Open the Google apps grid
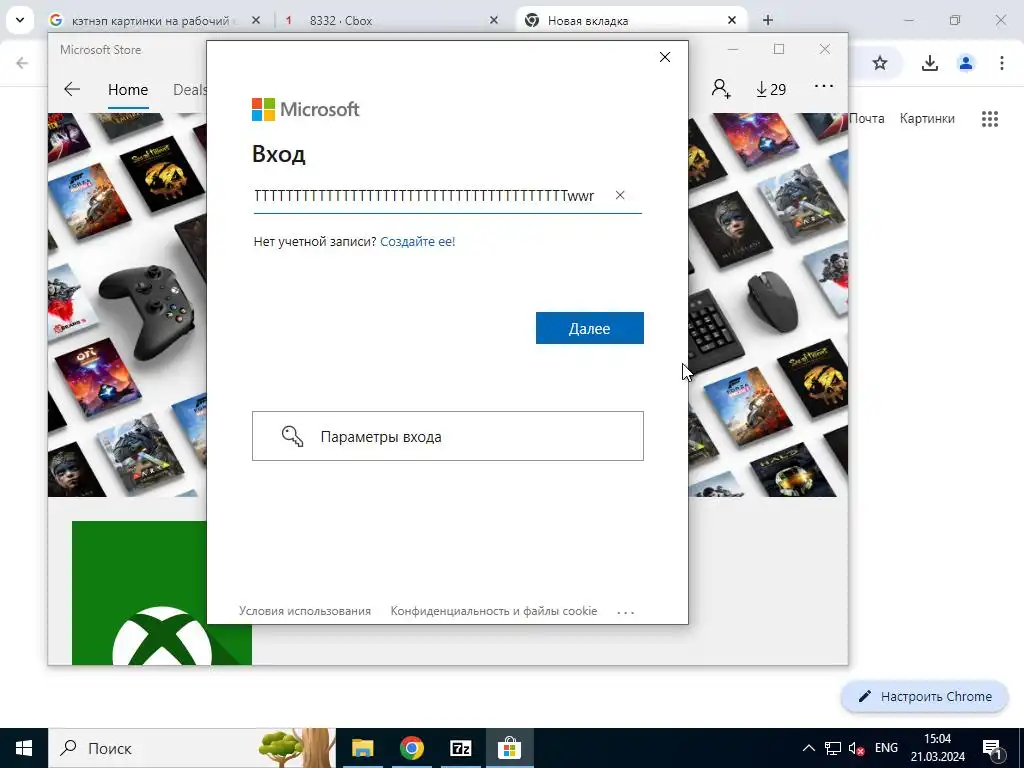1024x768 pixels. click(990, 119)
